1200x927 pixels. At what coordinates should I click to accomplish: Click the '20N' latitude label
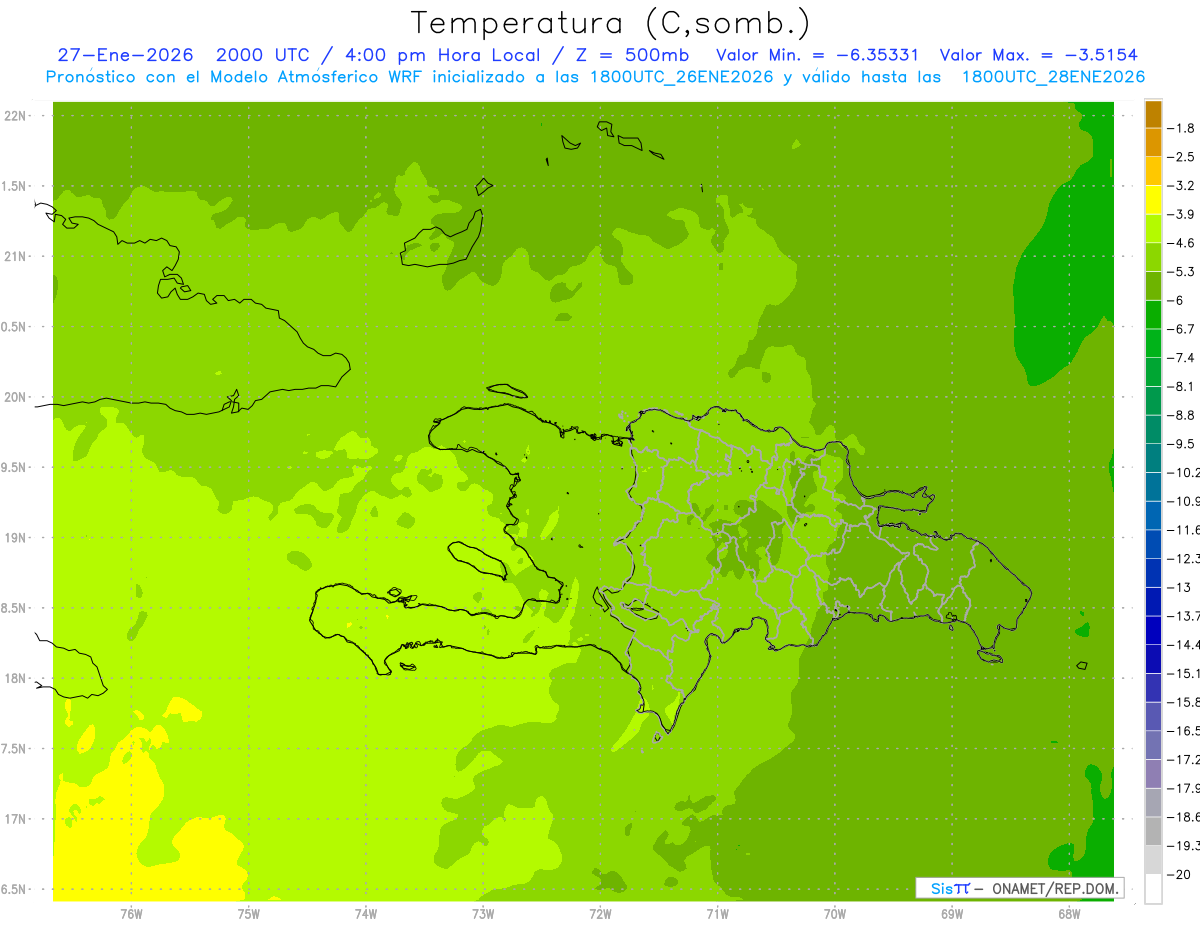(15, 397)
